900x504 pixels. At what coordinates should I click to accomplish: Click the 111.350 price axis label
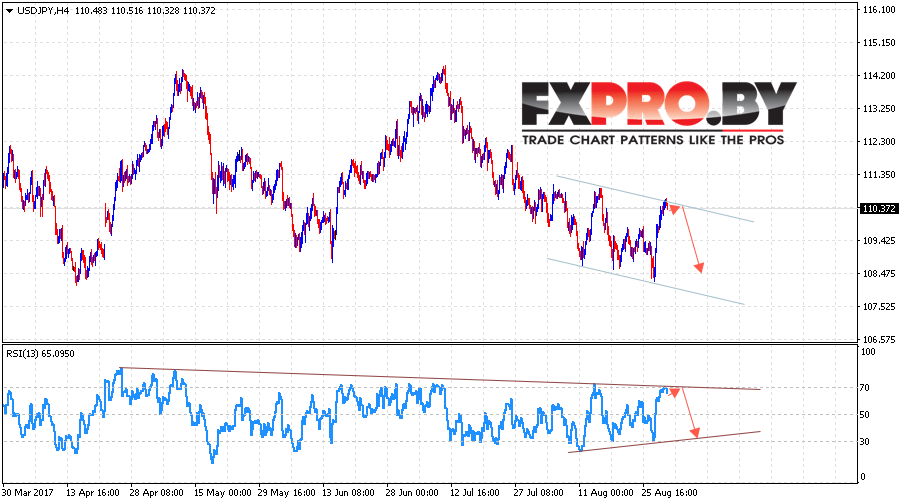[879, 175]
